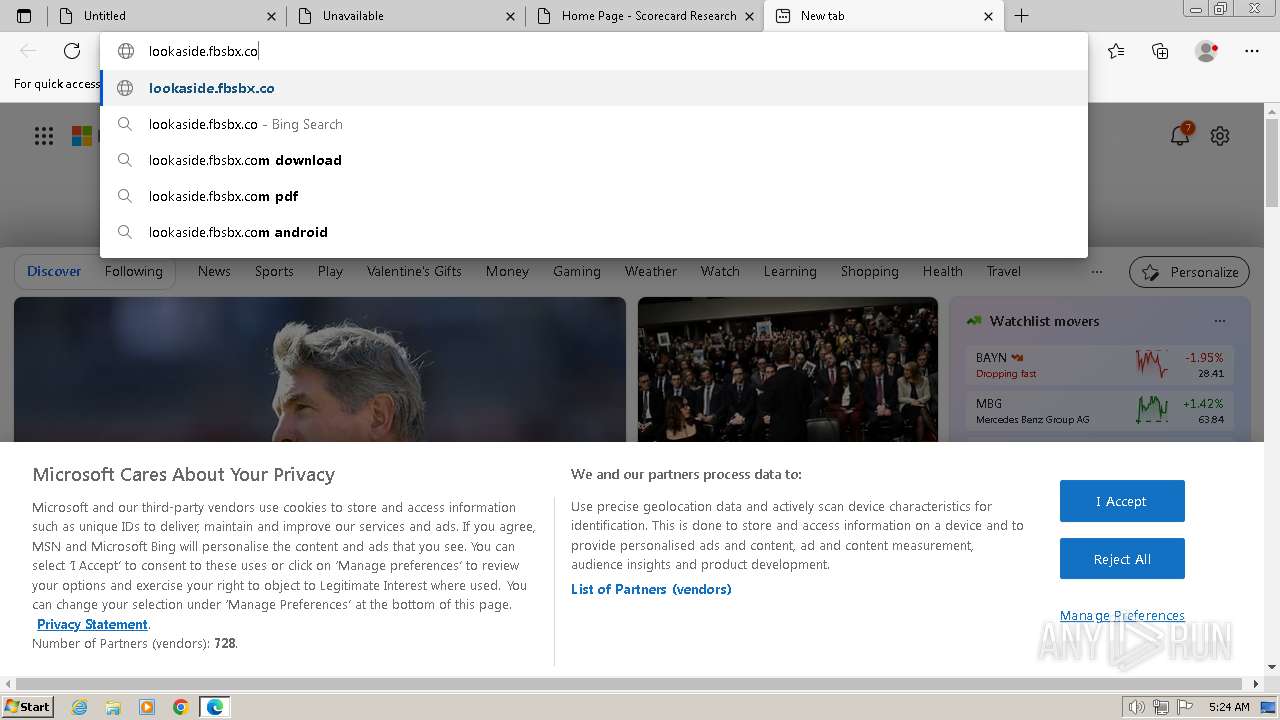Open the Weather category
The image size is (1280, 720).
651,271
